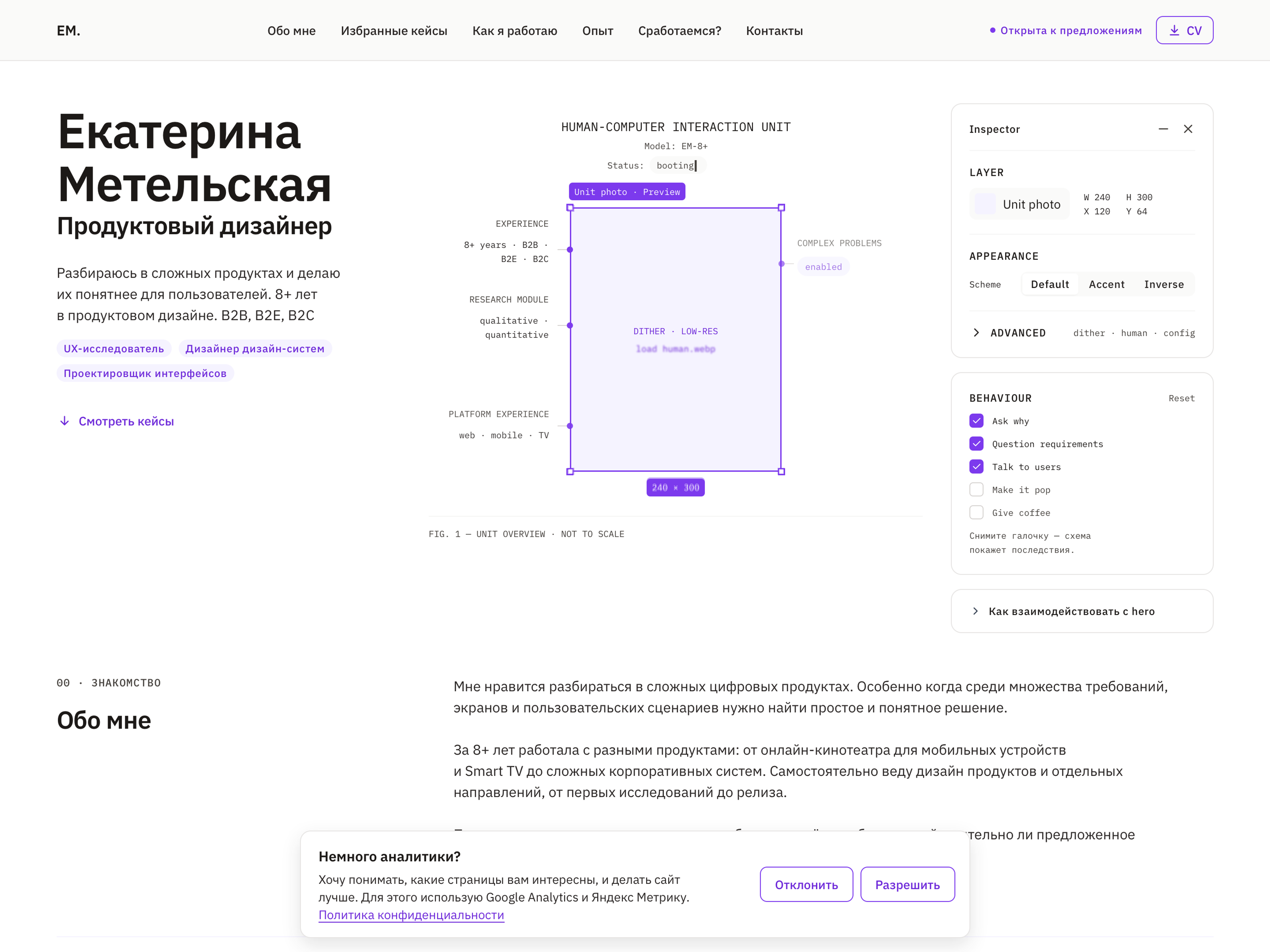Screen dimensions: 1270x952
Task: Click the Проектировщик интерфейсов tag
Action: click(145, 374)
